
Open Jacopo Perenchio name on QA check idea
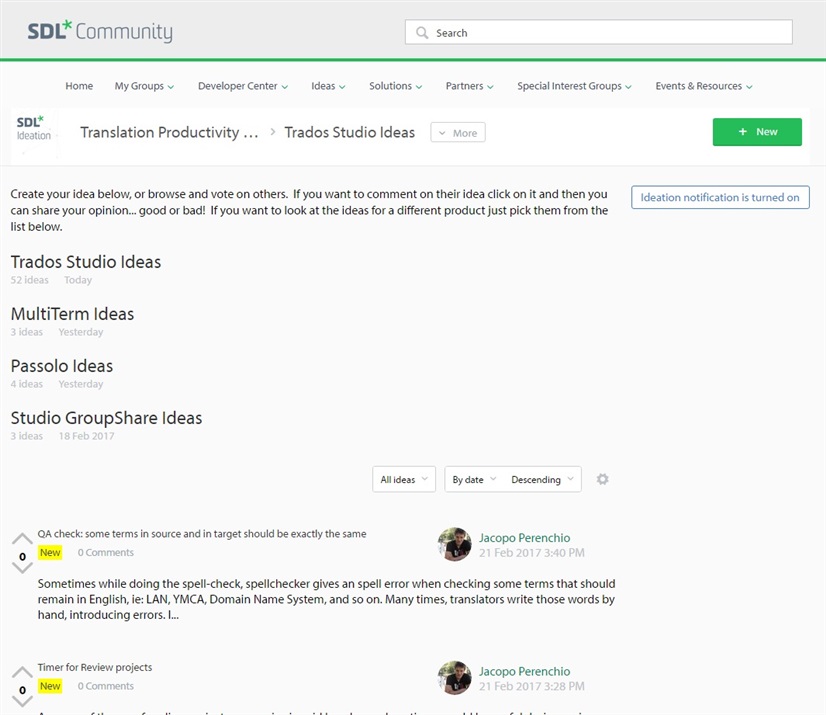coord(524,537)
